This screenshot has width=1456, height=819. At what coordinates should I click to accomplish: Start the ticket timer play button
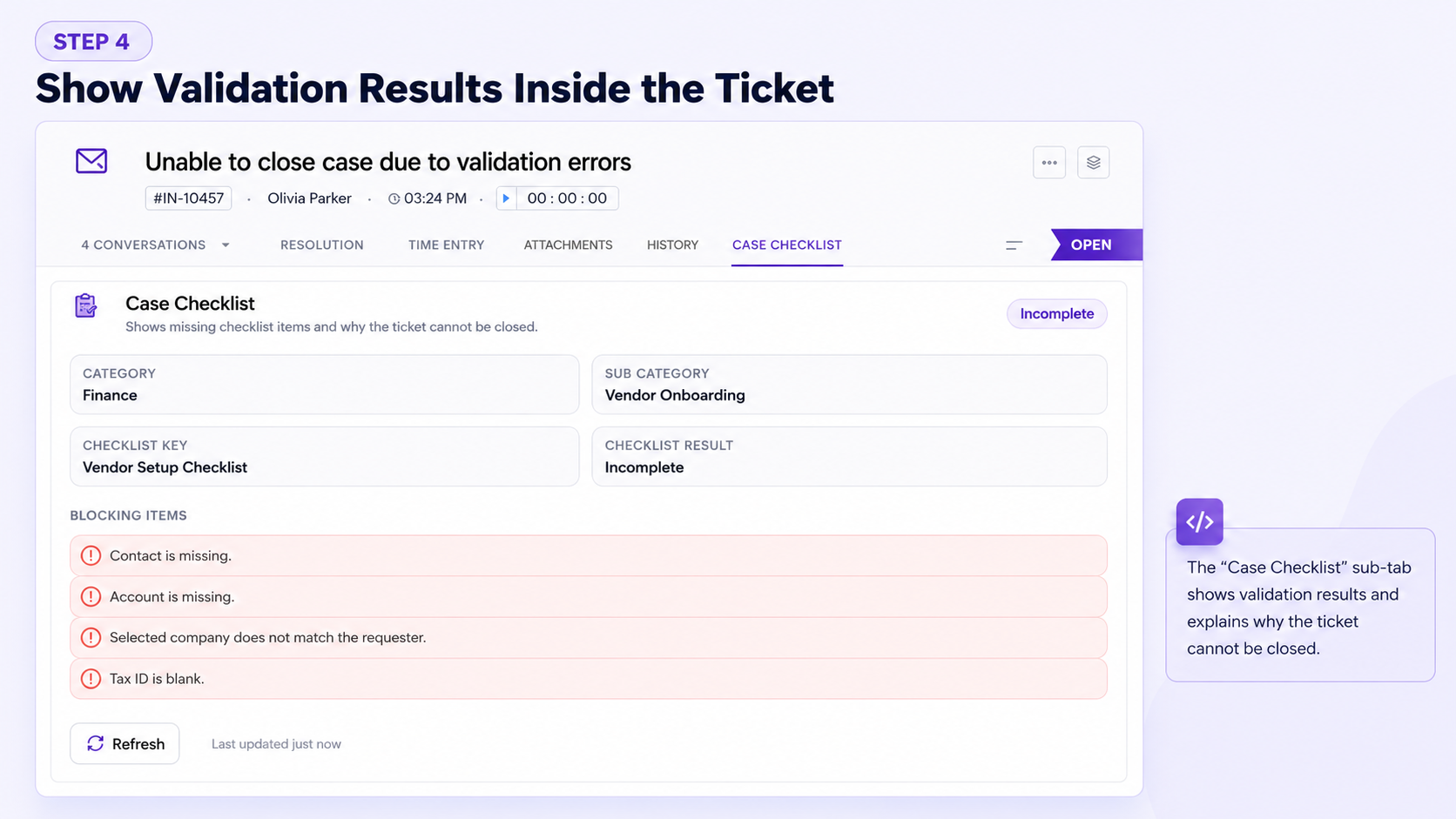[506, 198]
